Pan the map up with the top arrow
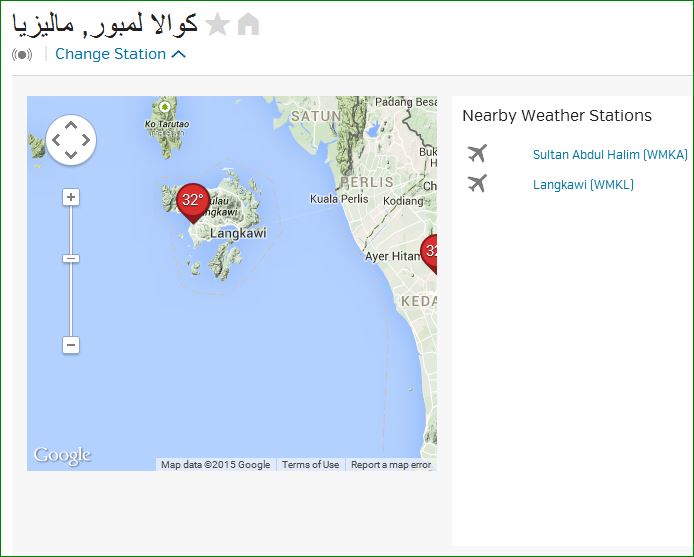This screenshot has height=557, width=694. 71,125
